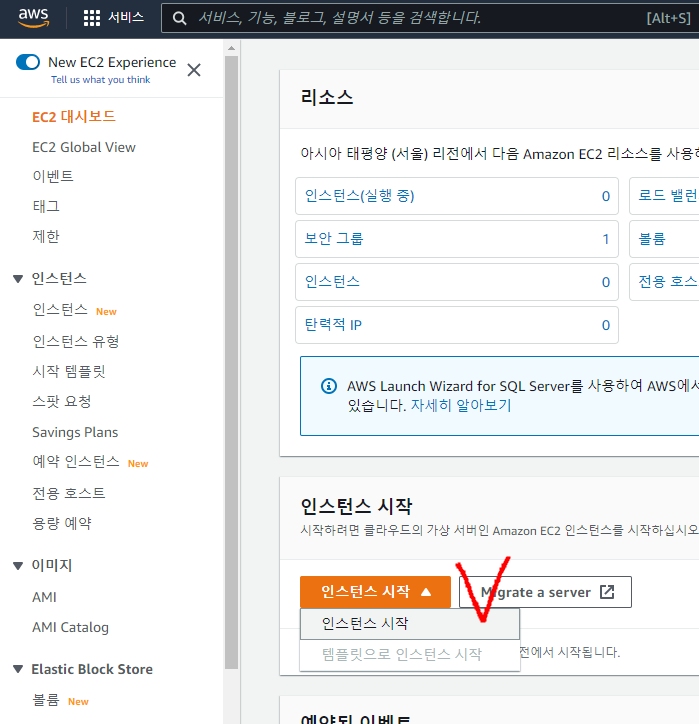This screenshot has height=724, width=699.
Task: Click sidebar scrollbar up arrow
Action: tap(231, 48)
